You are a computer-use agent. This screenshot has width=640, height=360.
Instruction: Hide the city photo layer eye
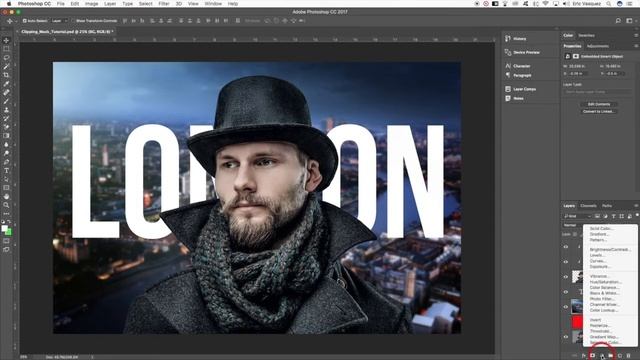(x=566, y=307)
